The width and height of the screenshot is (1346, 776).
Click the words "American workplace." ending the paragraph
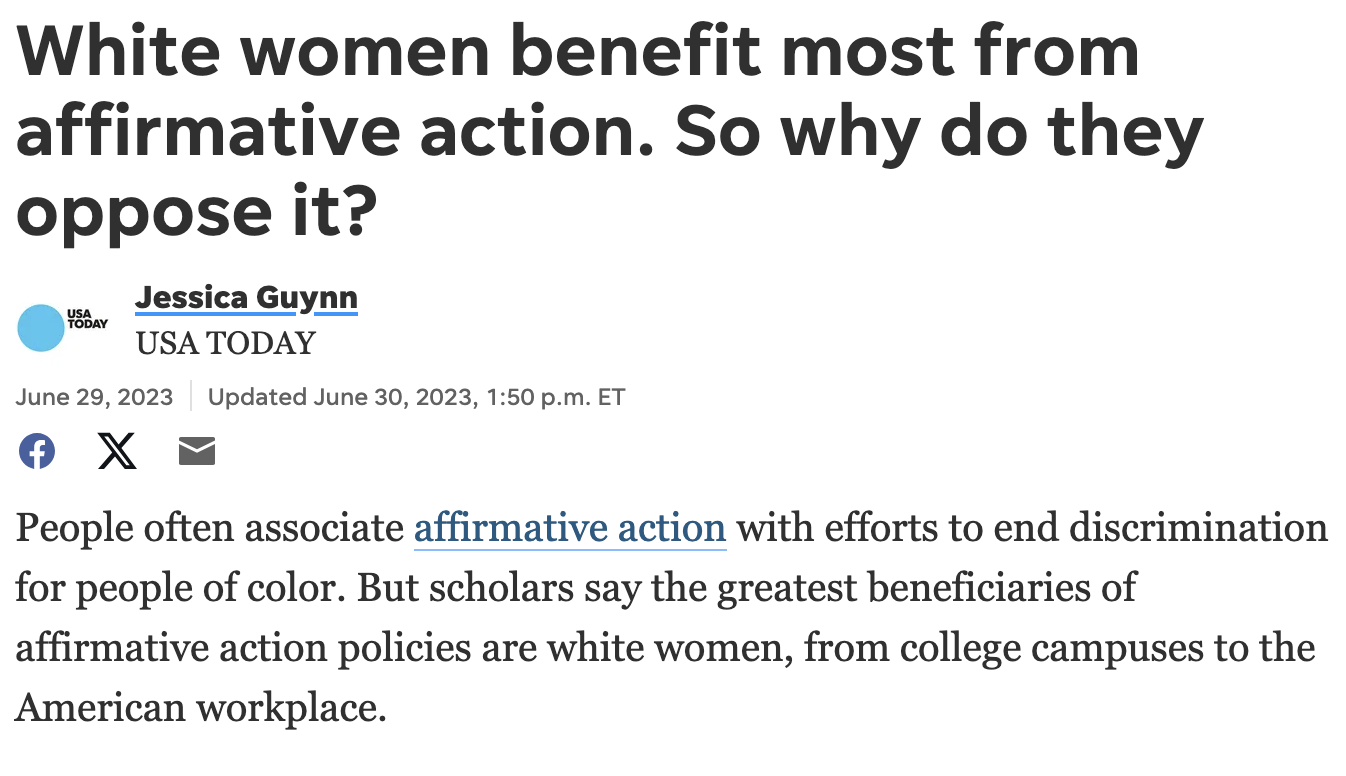(200, 708)
